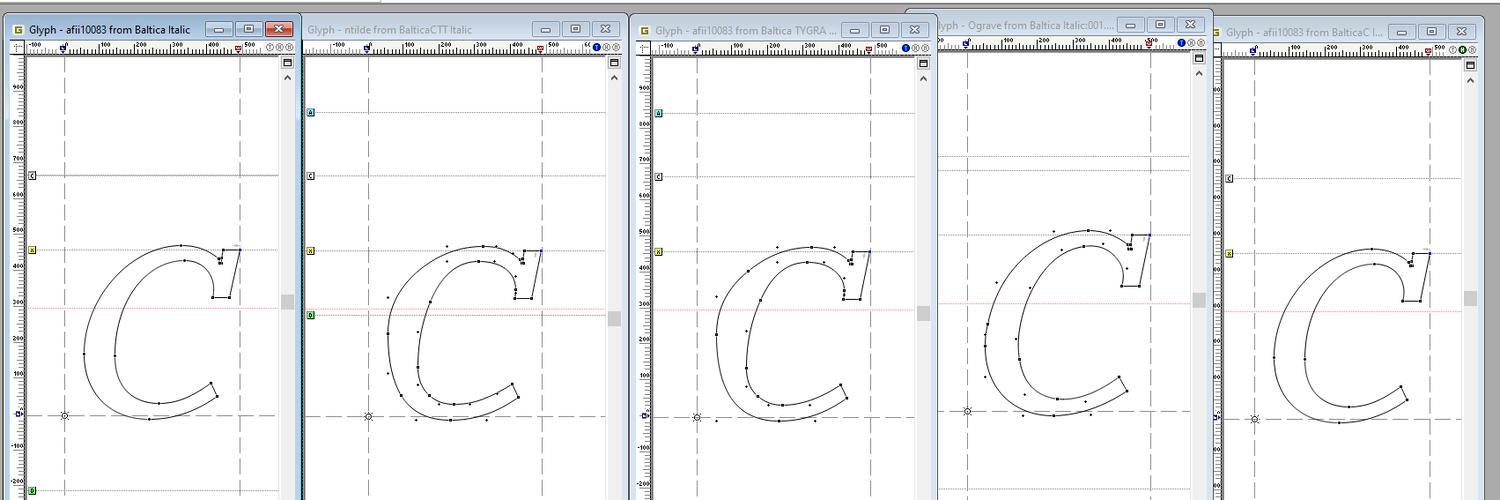Click the origin point in Ograve glyph
The width and height of the screenshot is (1500, 500).
967,411
